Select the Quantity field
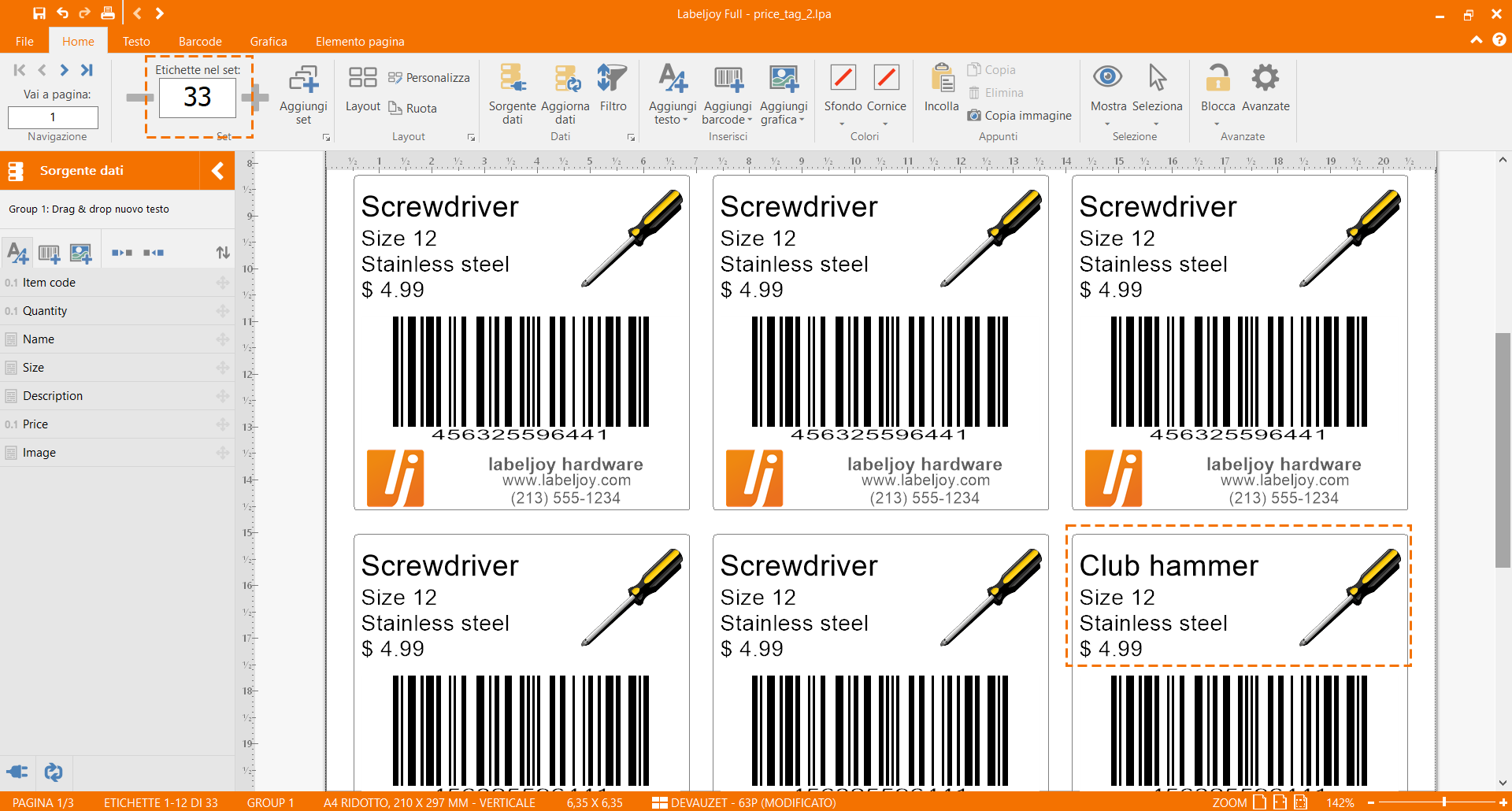The width and height of the screenshot is (1512, 811). pos(117,311)
